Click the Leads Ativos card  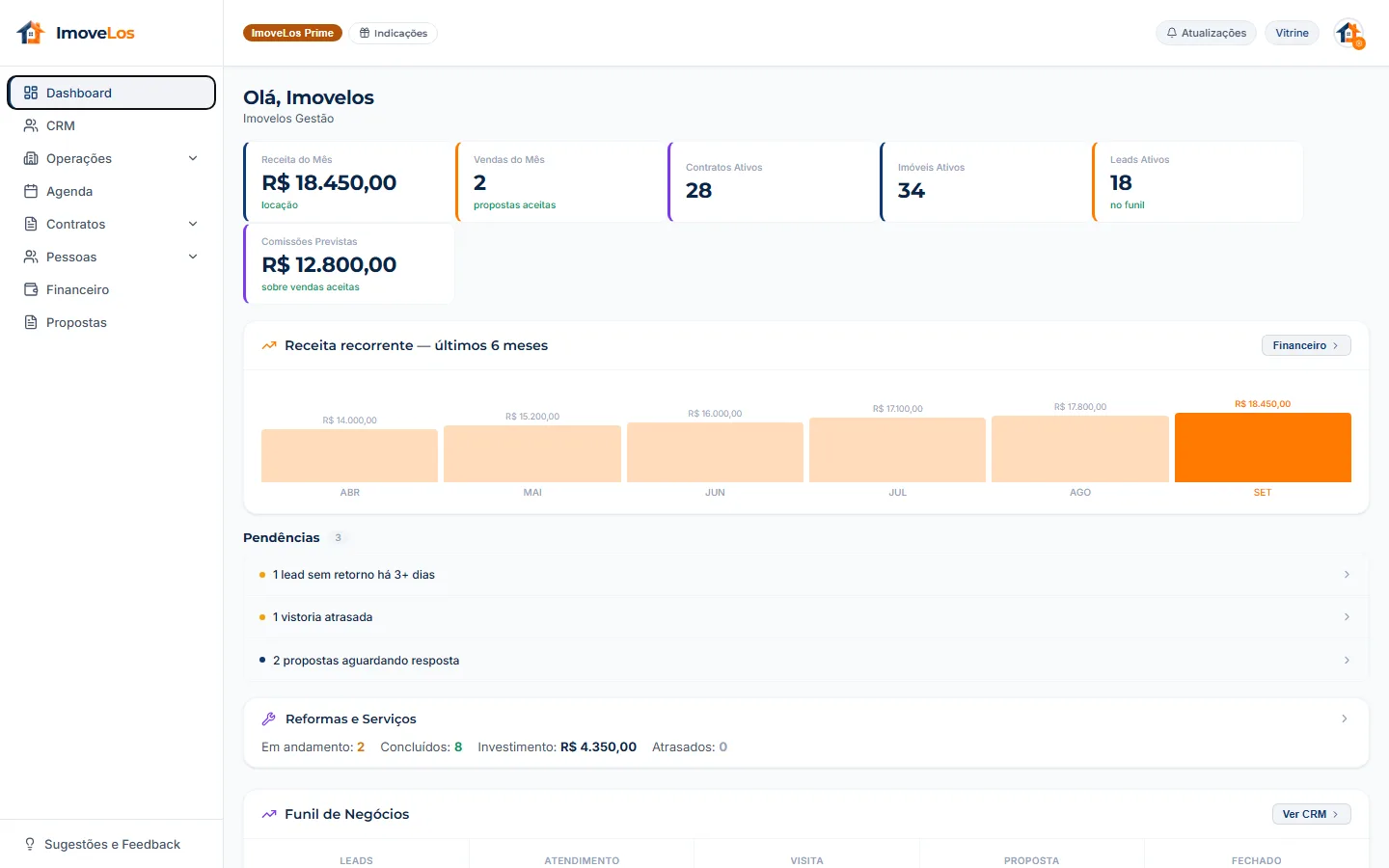click(1197, 181)
